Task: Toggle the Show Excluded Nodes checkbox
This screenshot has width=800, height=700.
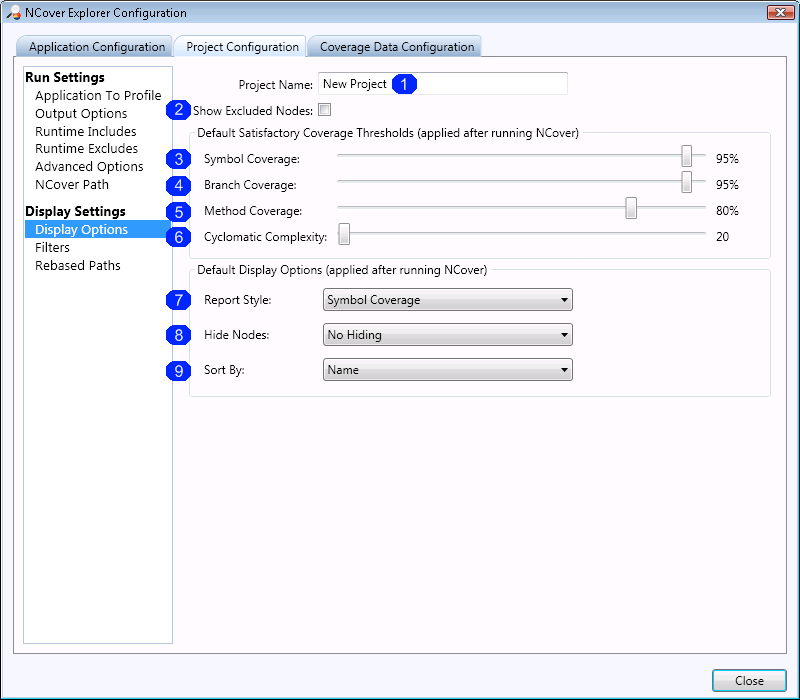Action: click(324, 110)
